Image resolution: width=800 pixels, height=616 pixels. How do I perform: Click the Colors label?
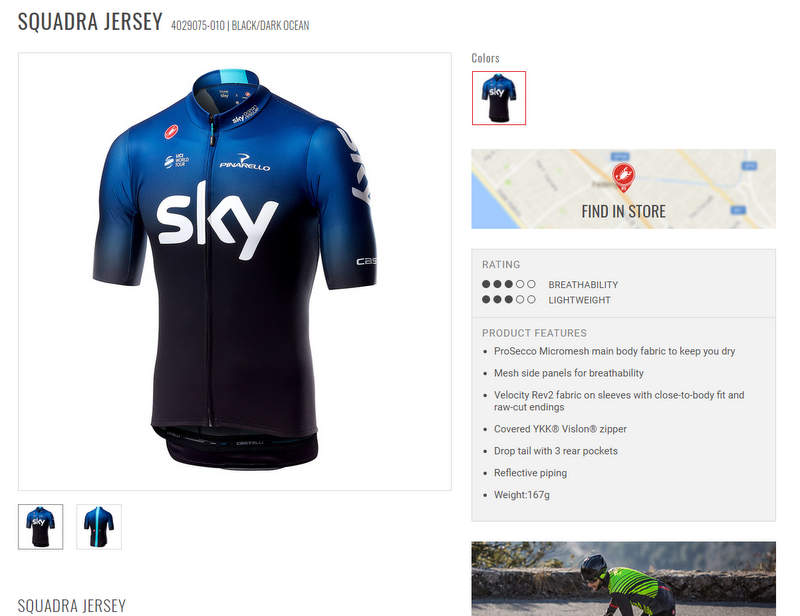(x=485, y=58)
